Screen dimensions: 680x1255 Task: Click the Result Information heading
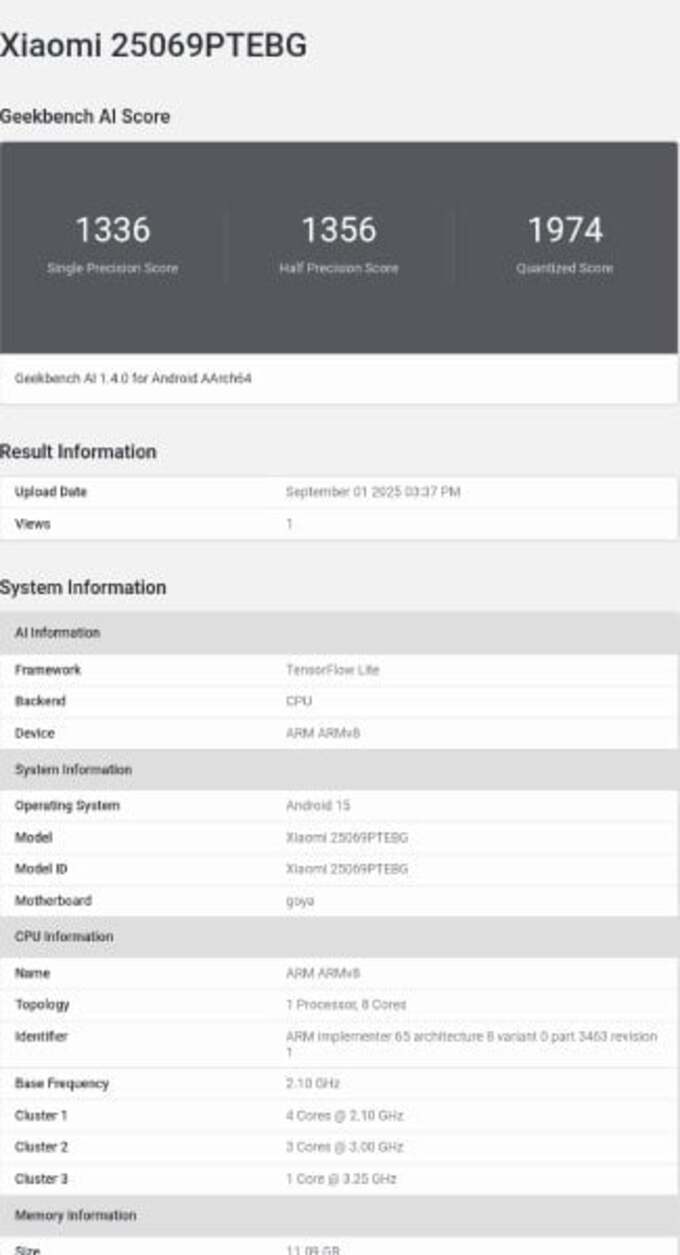78,452
